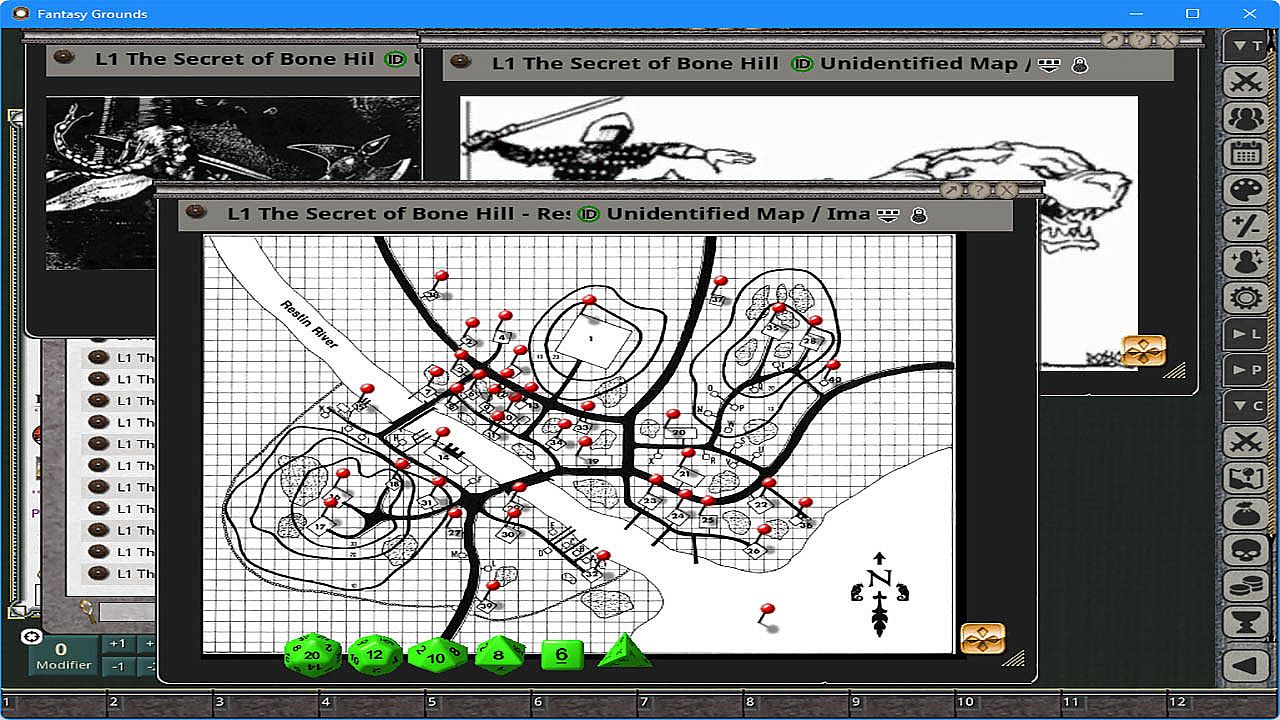Pick the green d6 die
Image resolution: width=1280 pixels, height=720 pixels.
click(x=562, y=655)
